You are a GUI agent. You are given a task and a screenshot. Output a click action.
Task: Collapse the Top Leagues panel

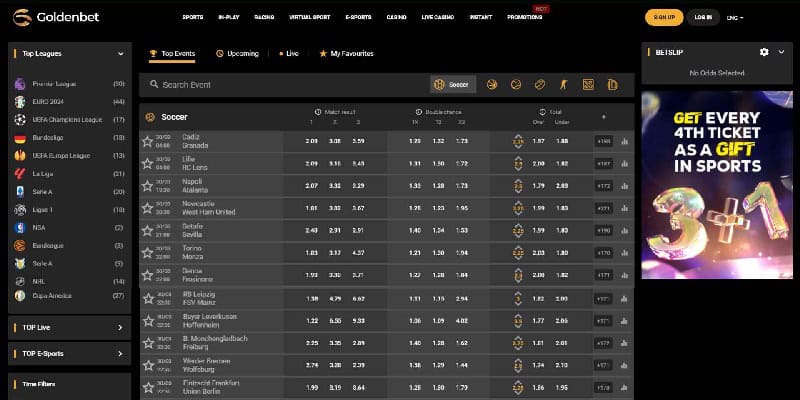point(121,54)
